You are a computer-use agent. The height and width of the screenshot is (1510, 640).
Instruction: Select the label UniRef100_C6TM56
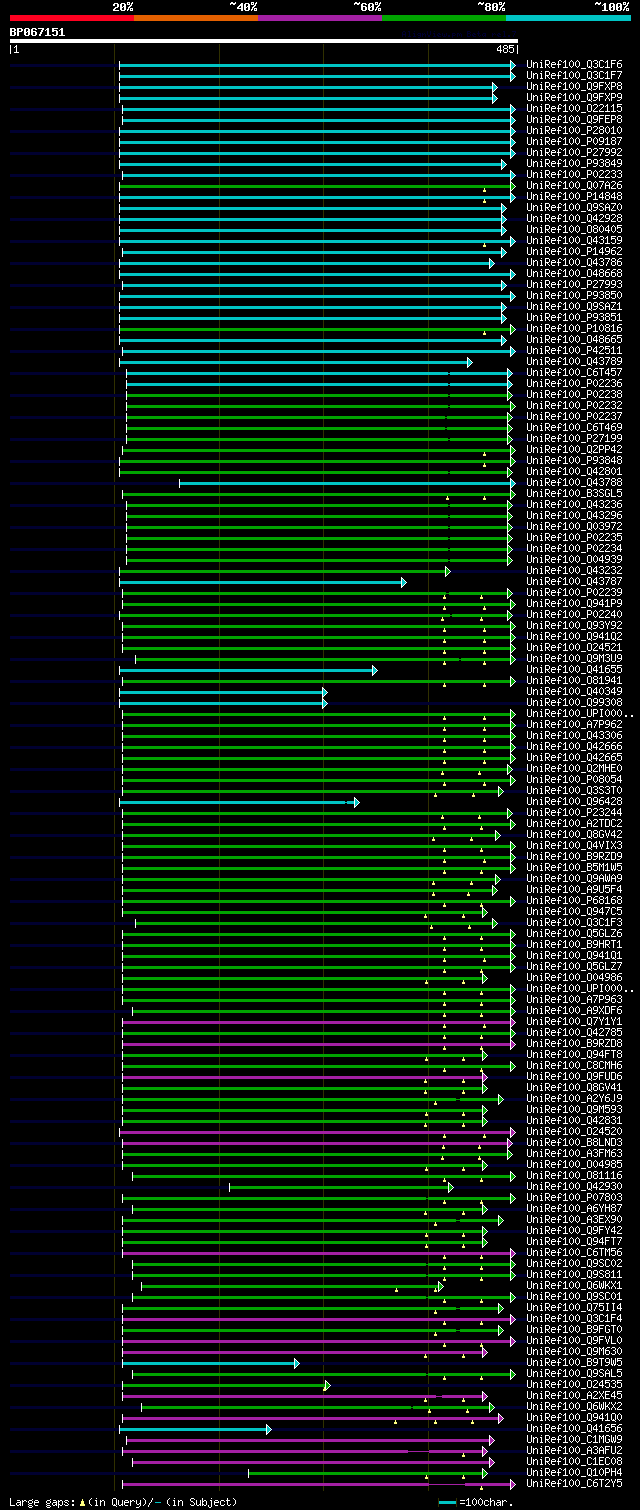575,1253
